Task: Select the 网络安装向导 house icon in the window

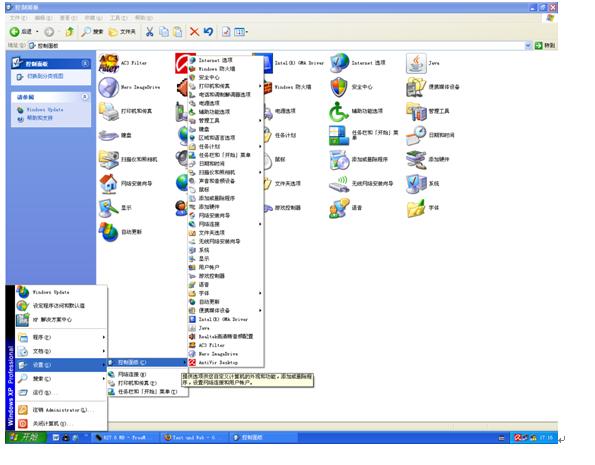Action: point(109,184)
